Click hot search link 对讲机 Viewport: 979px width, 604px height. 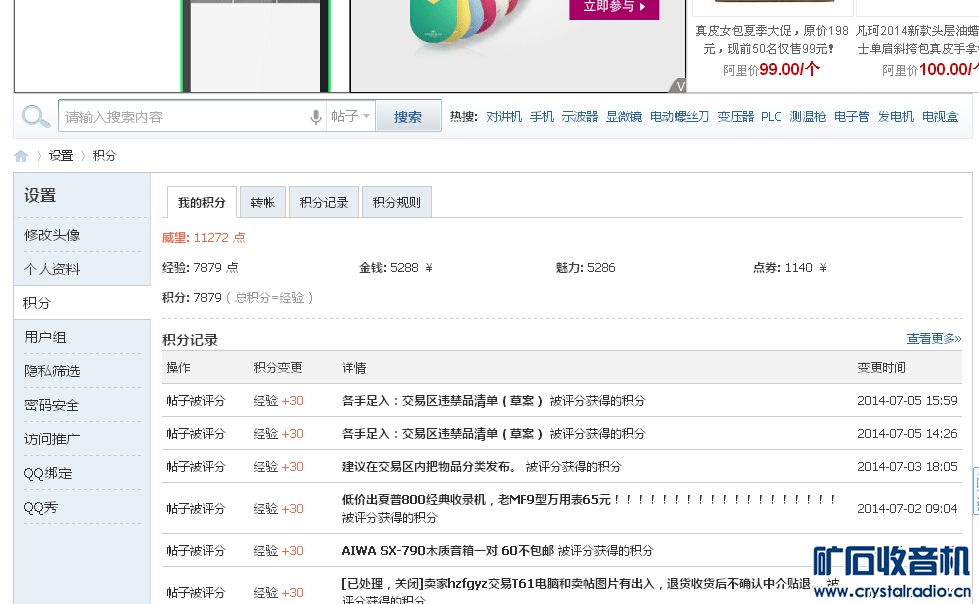click(x=504, y=117)
